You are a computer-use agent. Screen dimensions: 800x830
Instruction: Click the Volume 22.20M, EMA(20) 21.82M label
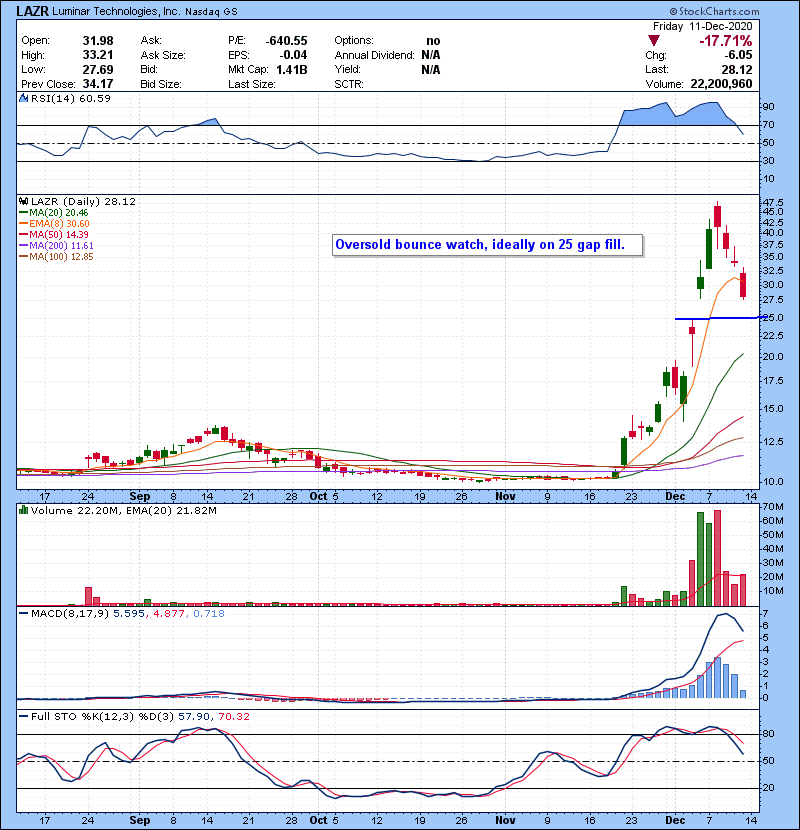tap(123, 511)
